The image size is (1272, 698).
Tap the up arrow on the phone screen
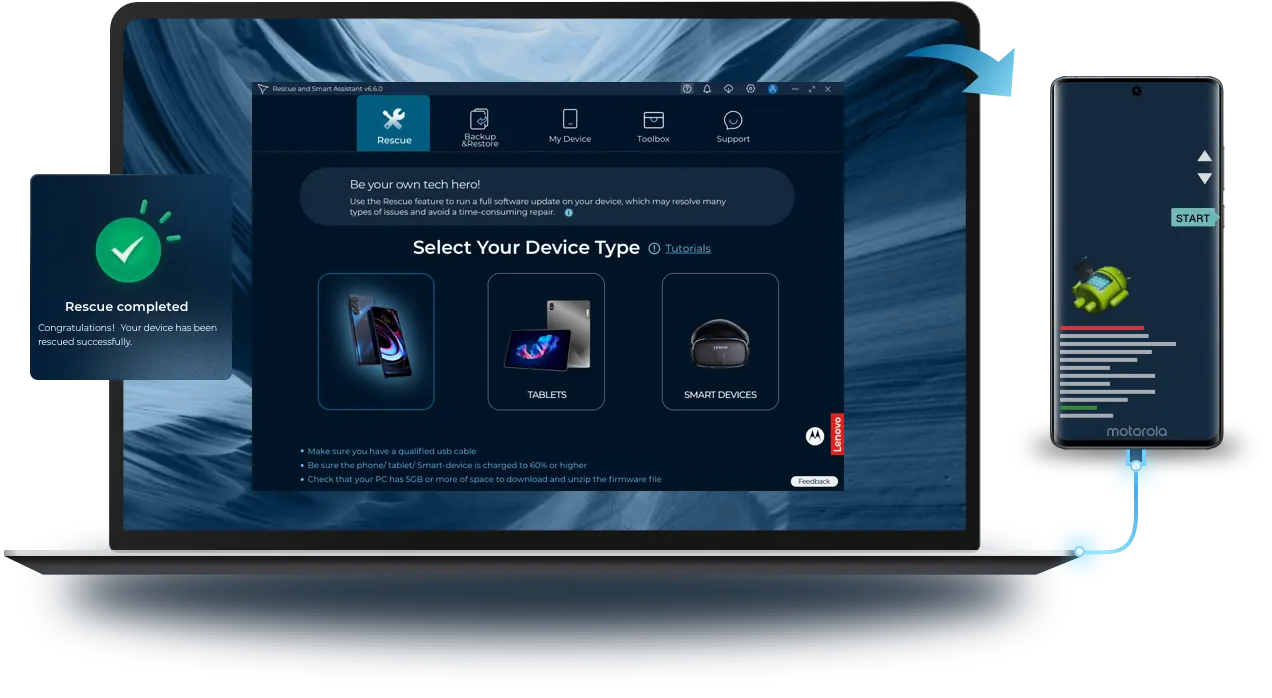click(x=1205, y=156)
